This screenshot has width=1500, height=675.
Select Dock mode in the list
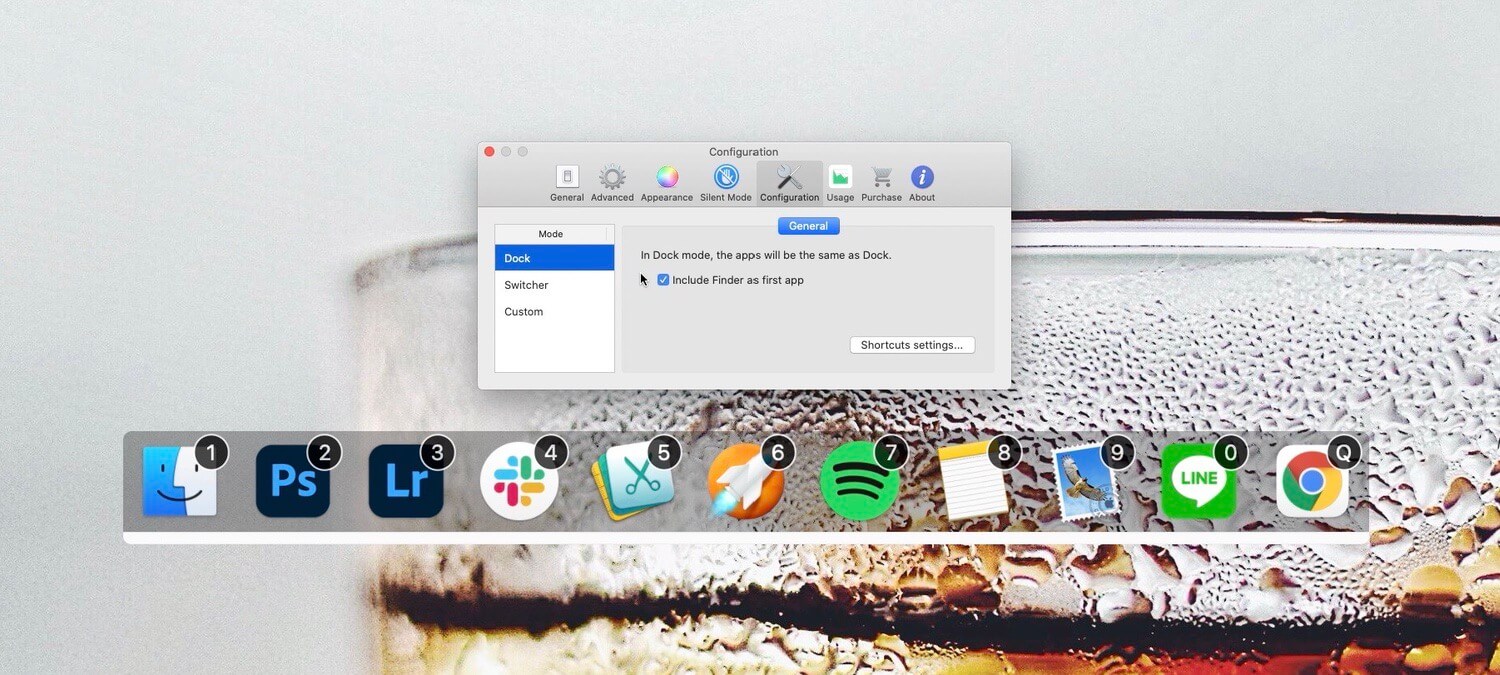click(554, 258)
